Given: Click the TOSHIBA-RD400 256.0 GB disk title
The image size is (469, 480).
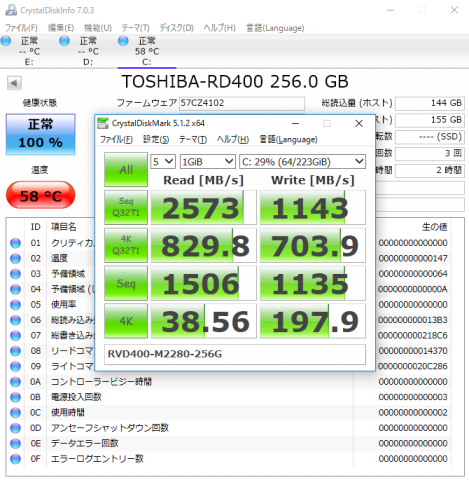Looking at the screenshot, I should [235, 81].
